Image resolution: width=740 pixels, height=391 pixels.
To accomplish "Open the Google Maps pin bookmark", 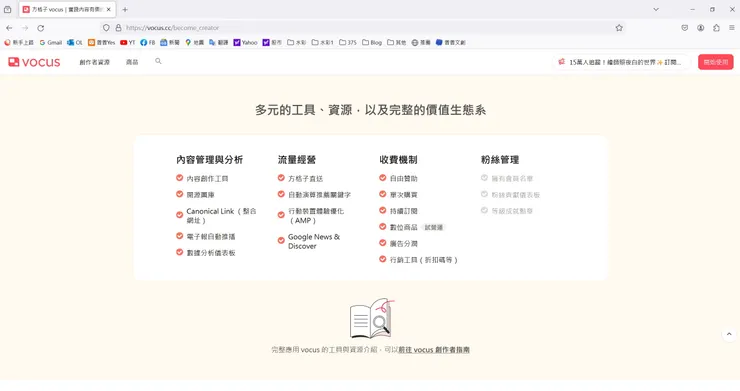I will [x=194, y=42].
